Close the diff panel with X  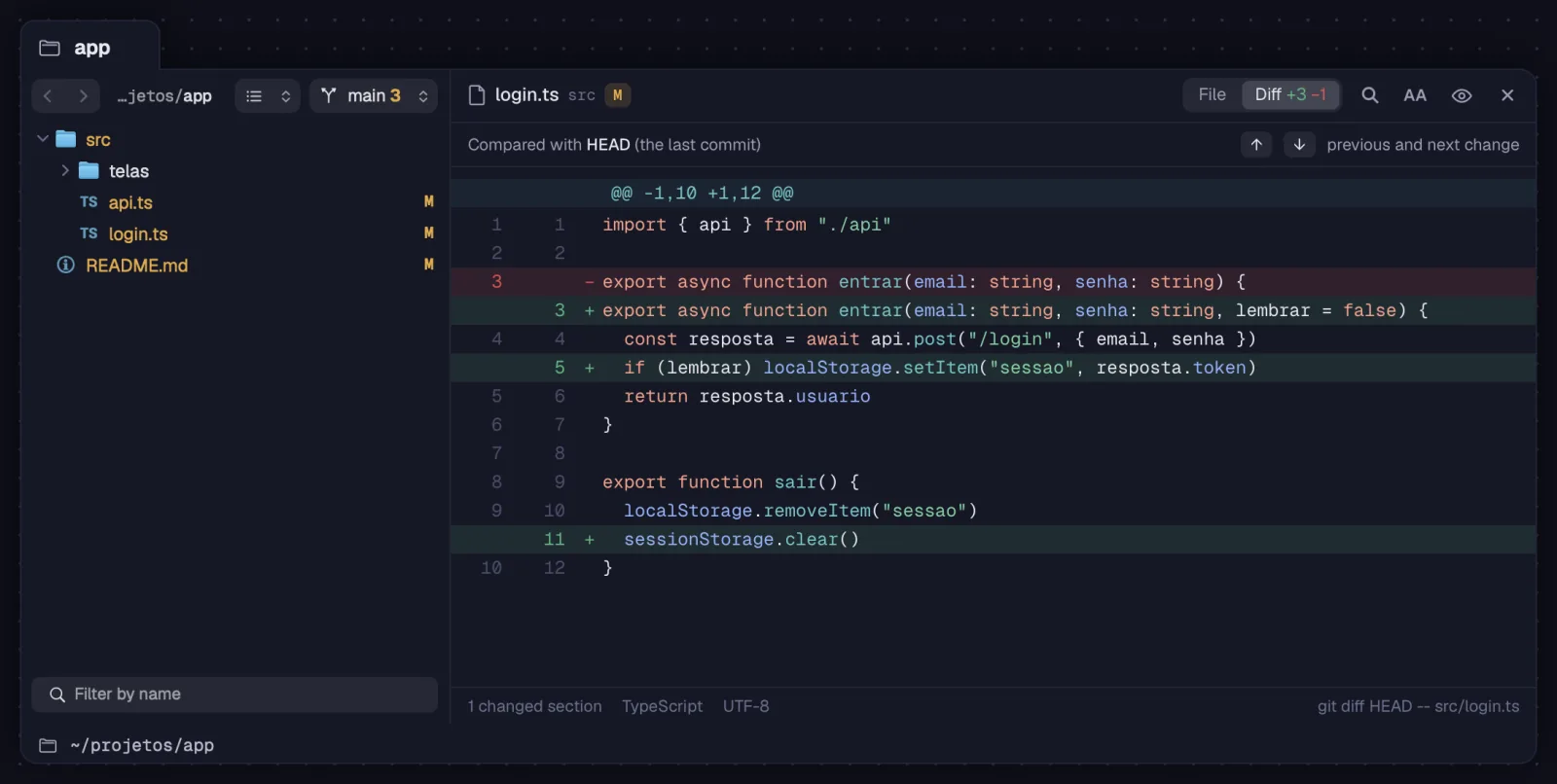(x=1507, y=95)
